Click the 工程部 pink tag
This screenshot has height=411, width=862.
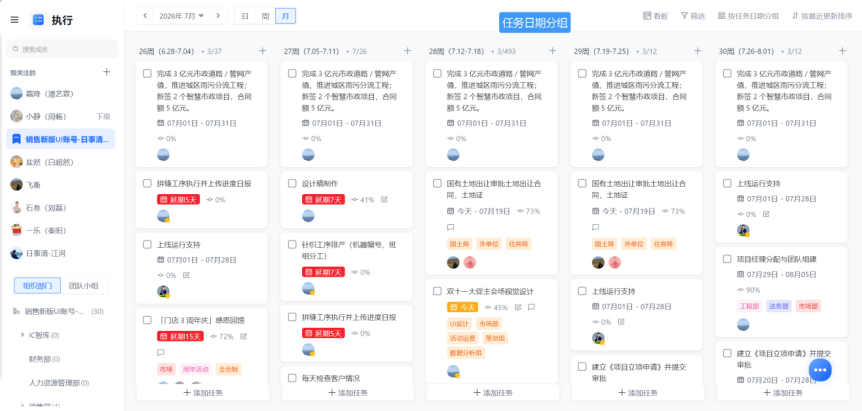pos(749,306)
